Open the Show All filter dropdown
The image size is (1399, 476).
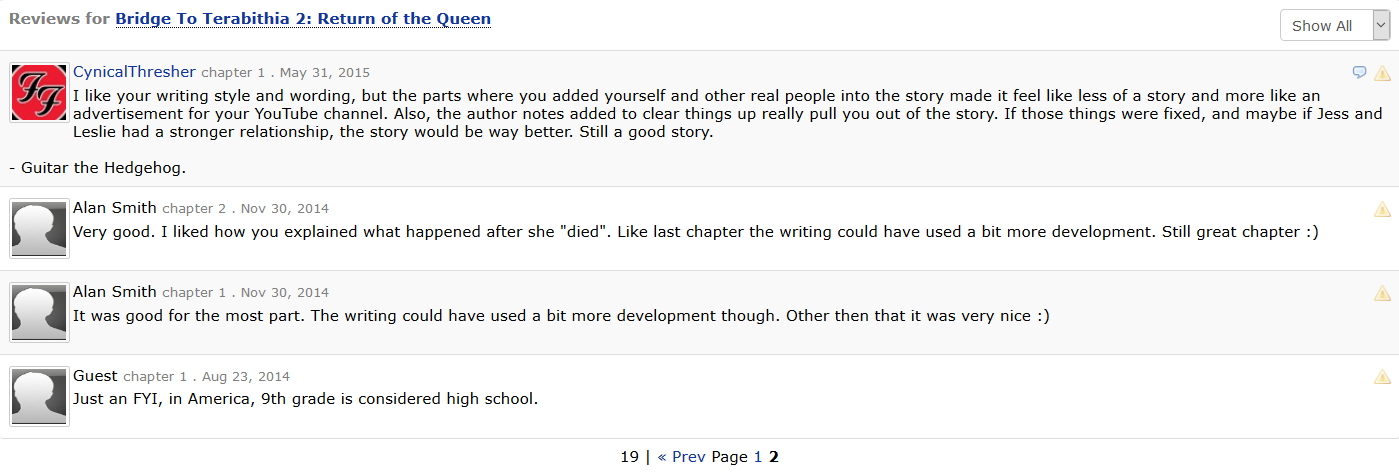[1334, 26]
